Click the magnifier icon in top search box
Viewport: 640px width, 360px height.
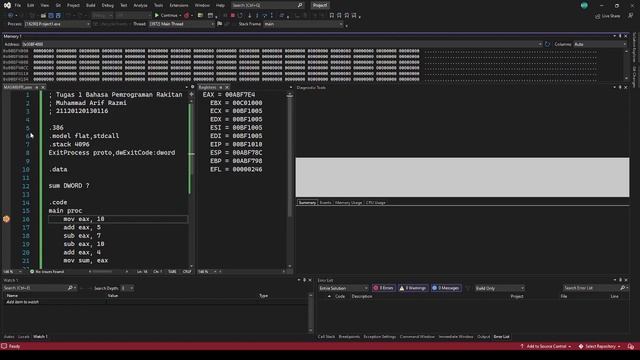(300, 5)
